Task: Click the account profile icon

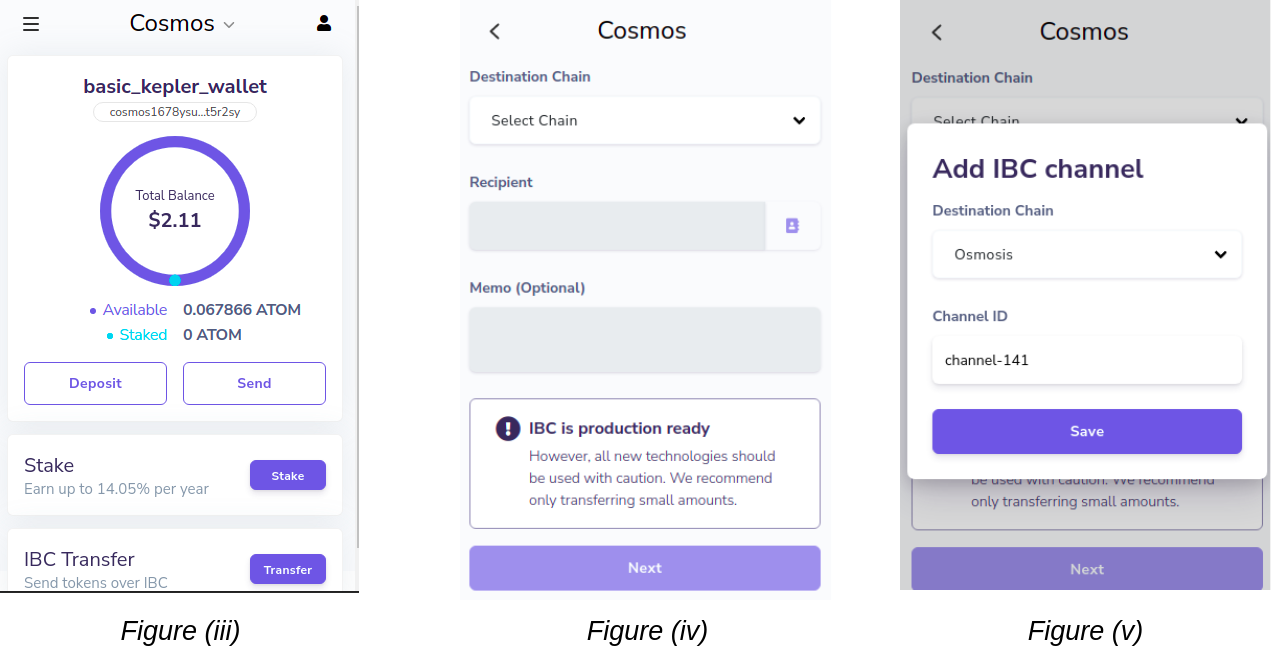Action: tap(324, 23)
